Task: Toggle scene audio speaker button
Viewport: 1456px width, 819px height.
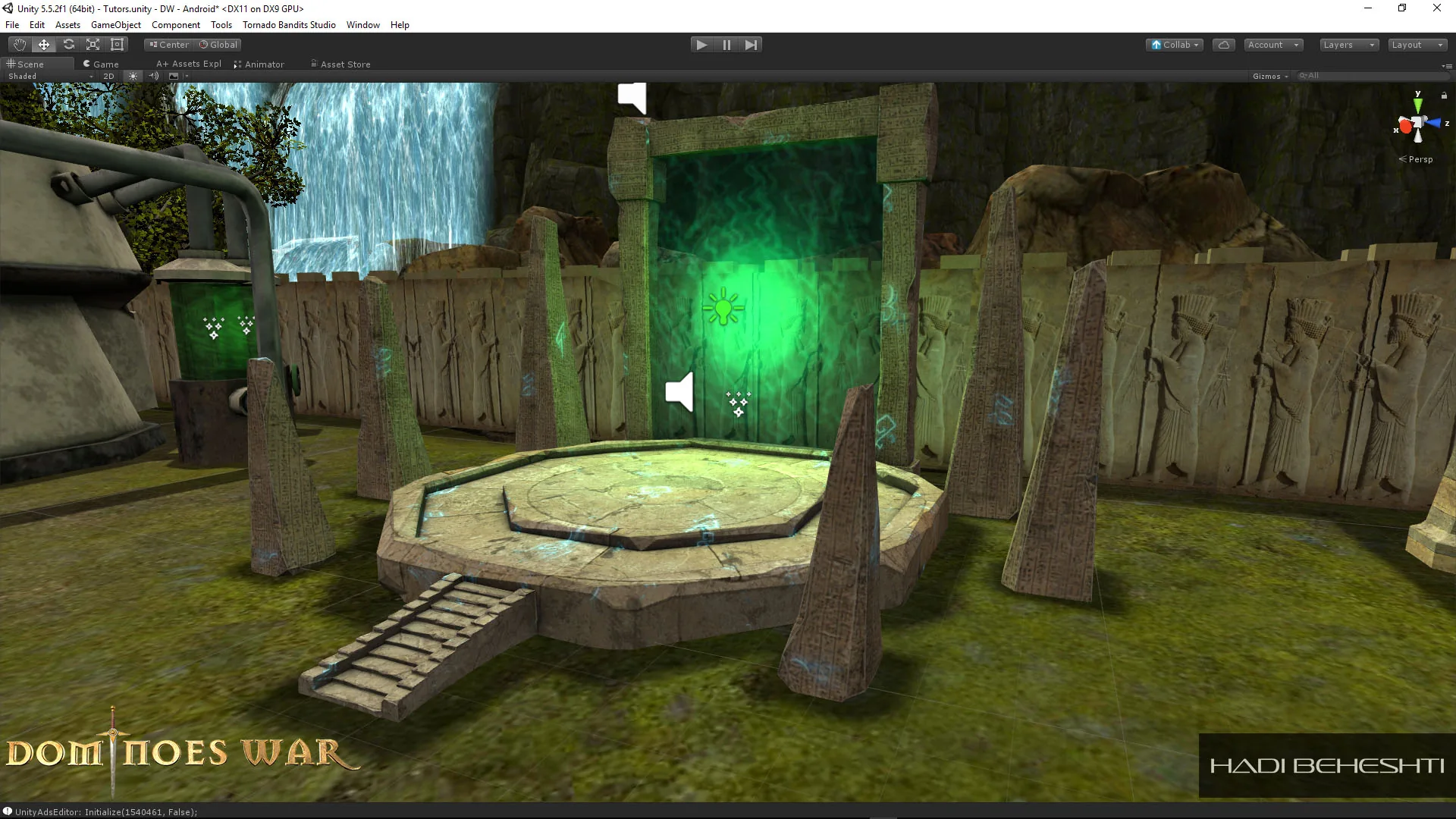Action: [154, 77]
